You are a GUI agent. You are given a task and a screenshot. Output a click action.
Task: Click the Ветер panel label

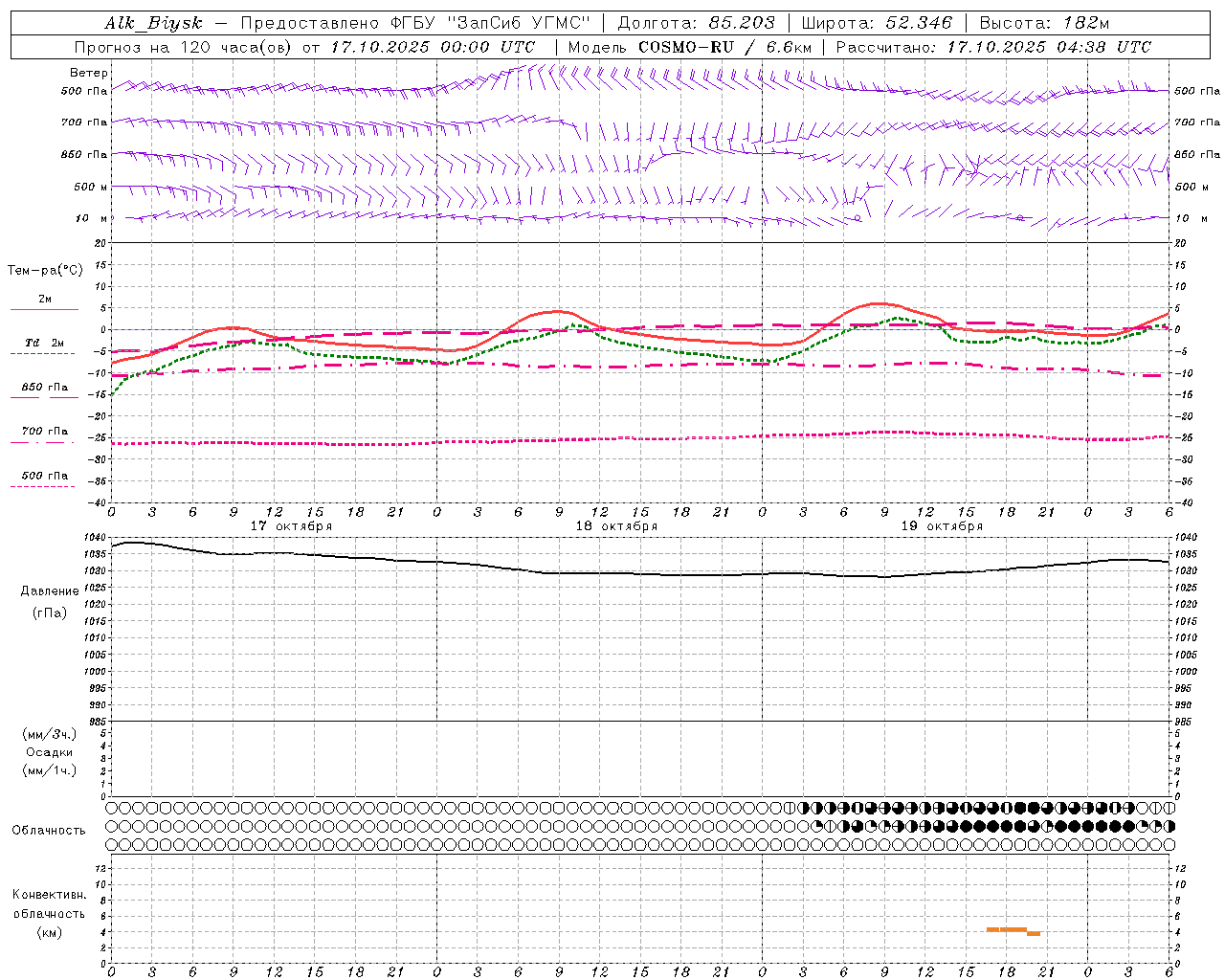pyautogui.click(x=88, y=73)
